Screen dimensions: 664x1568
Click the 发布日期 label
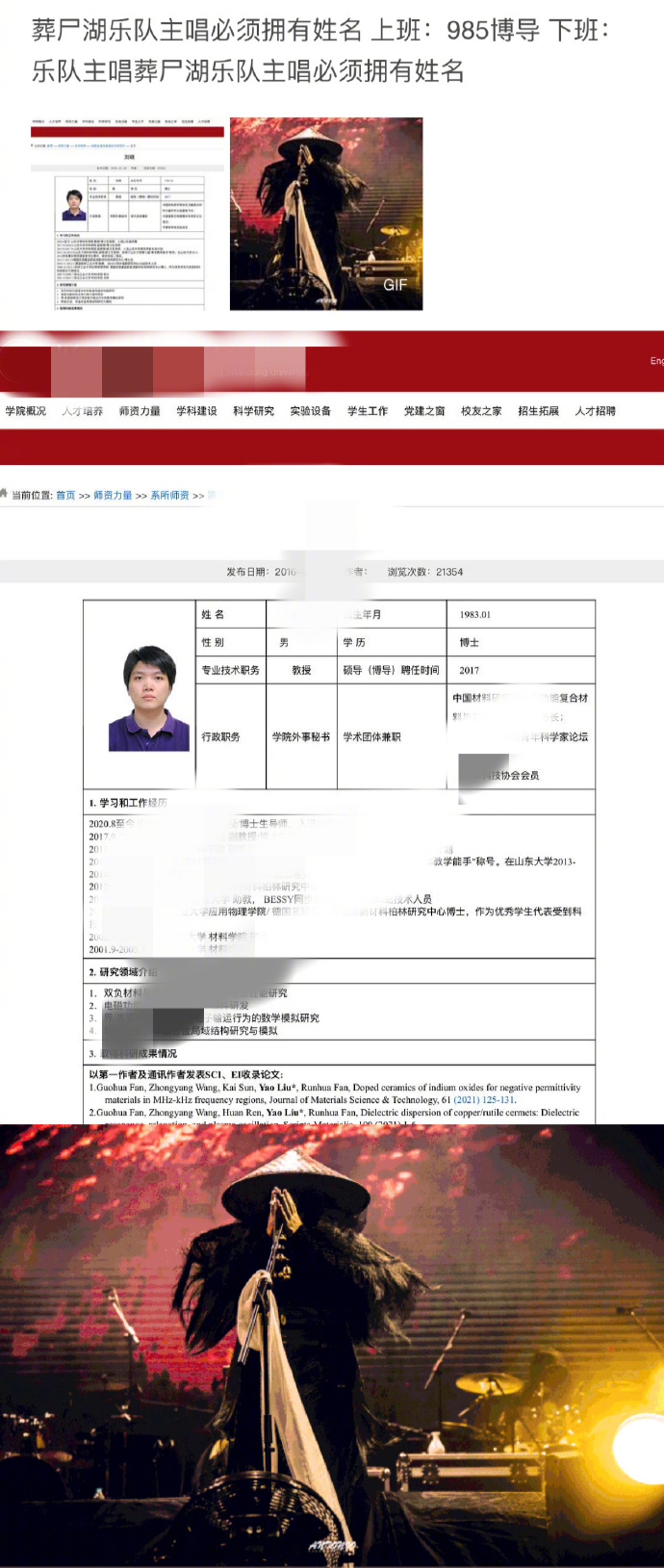coord(248,572)
